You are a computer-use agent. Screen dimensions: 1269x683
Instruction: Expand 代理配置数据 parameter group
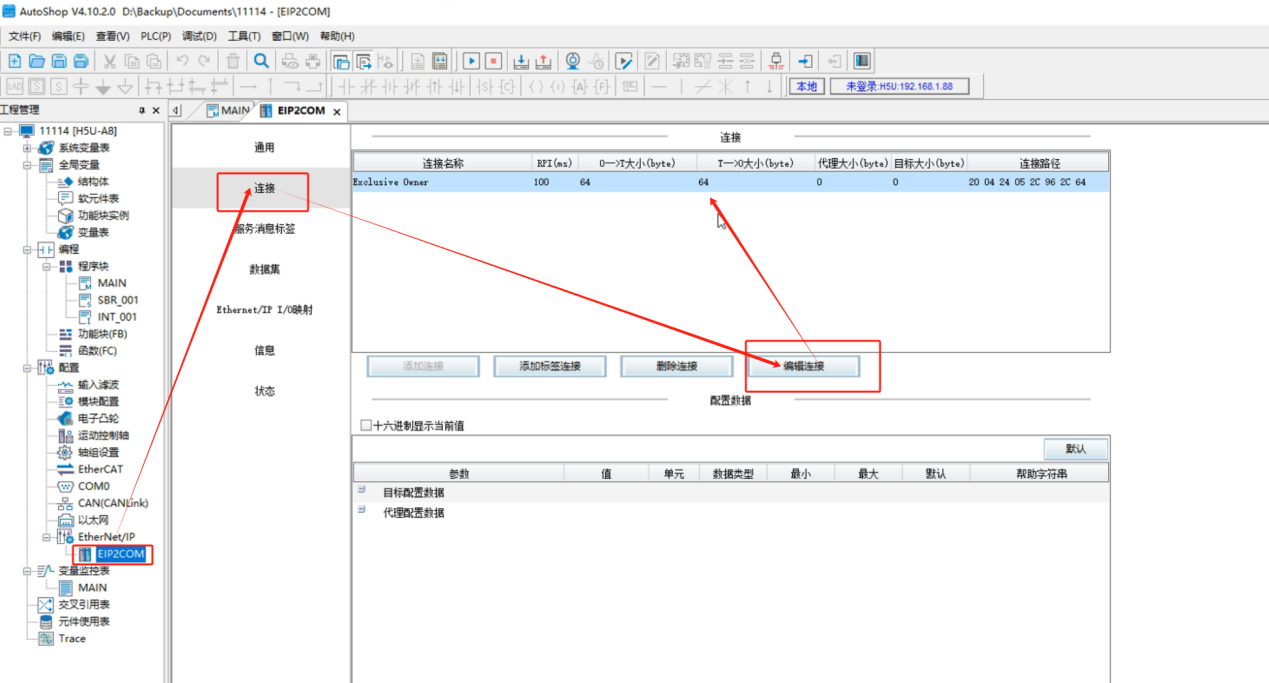coord(361,511)
